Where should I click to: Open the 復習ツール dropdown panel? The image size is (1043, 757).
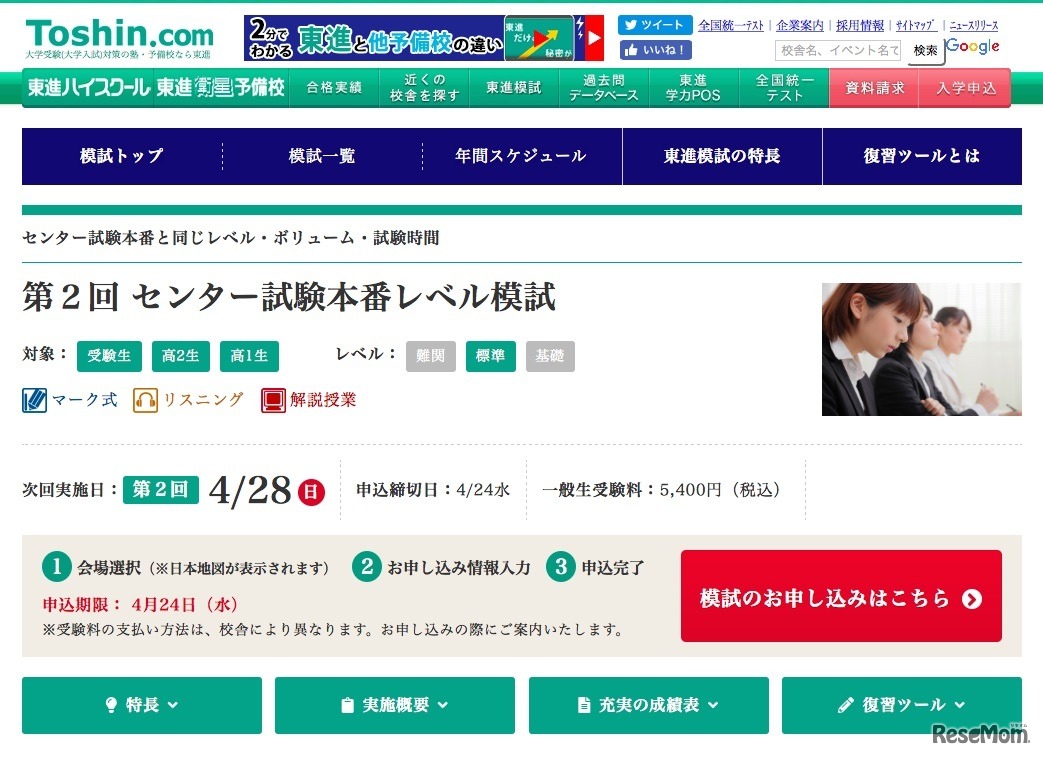pos(901,705)
